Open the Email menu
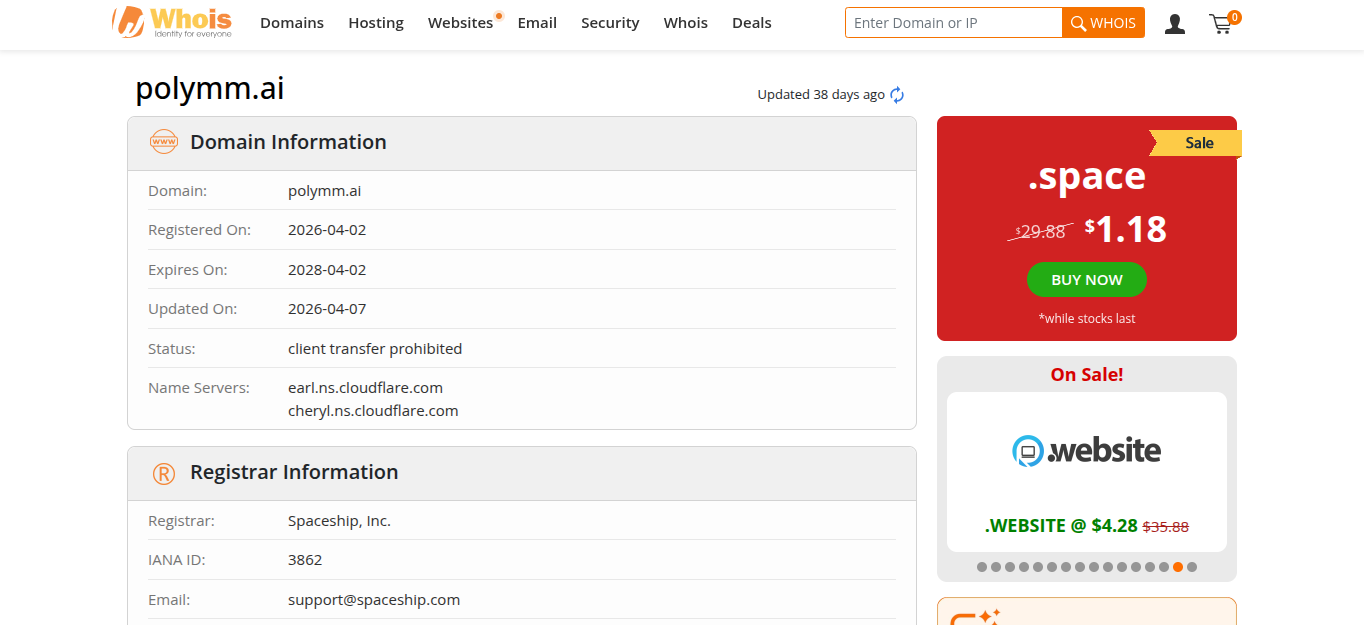Image resolution: width=1364 pixels, height=625 pixels. [x=537, y=23]
